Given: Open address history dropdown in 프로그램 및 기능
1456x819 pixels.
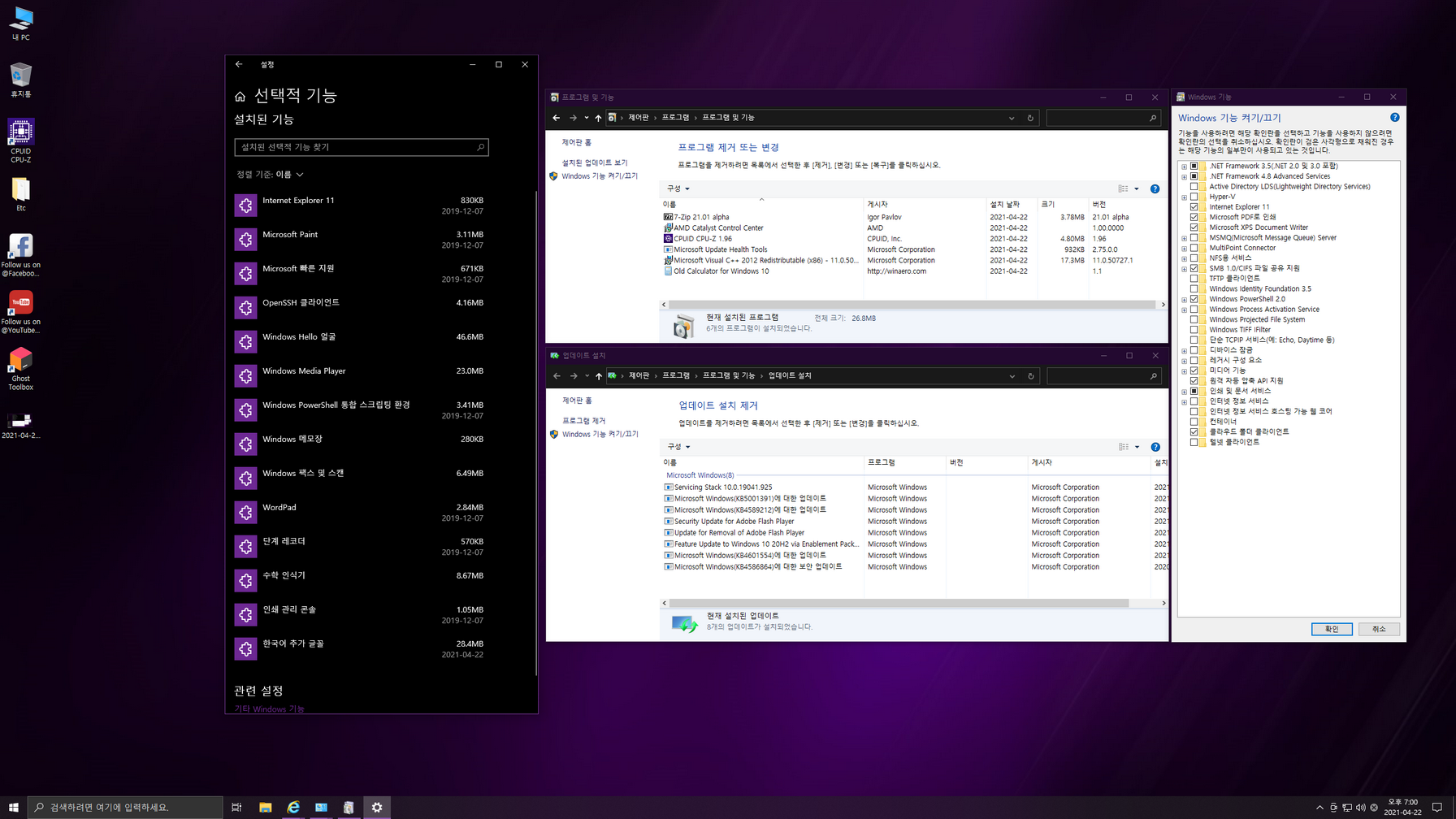Looking at the screenshot, I should (x=1012, y=118).
